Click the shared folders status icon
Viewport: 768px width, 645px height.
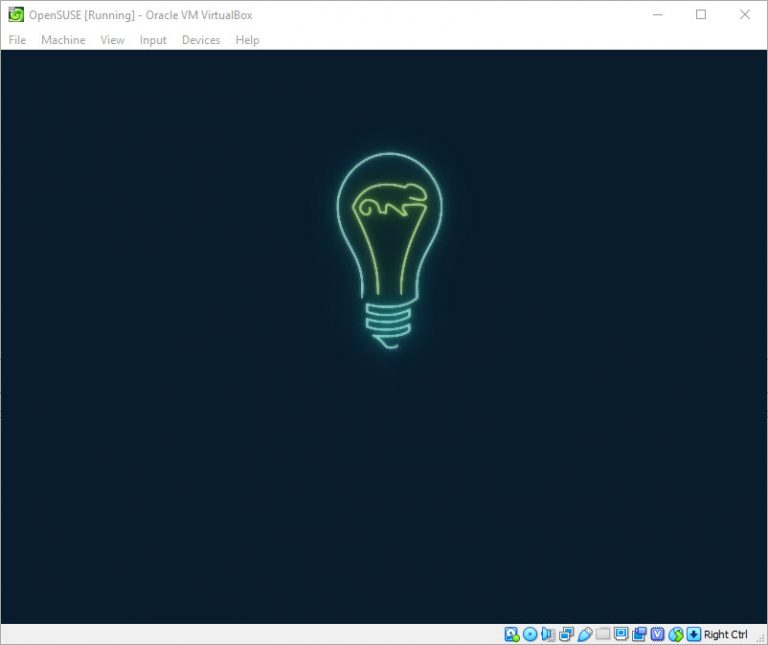click(x=602, y=634)
